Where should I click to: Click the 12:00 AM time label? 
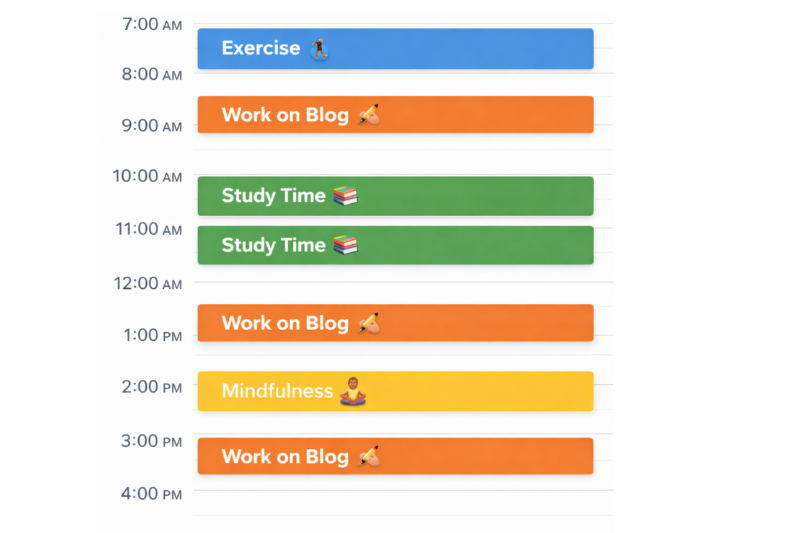point(147,283)
